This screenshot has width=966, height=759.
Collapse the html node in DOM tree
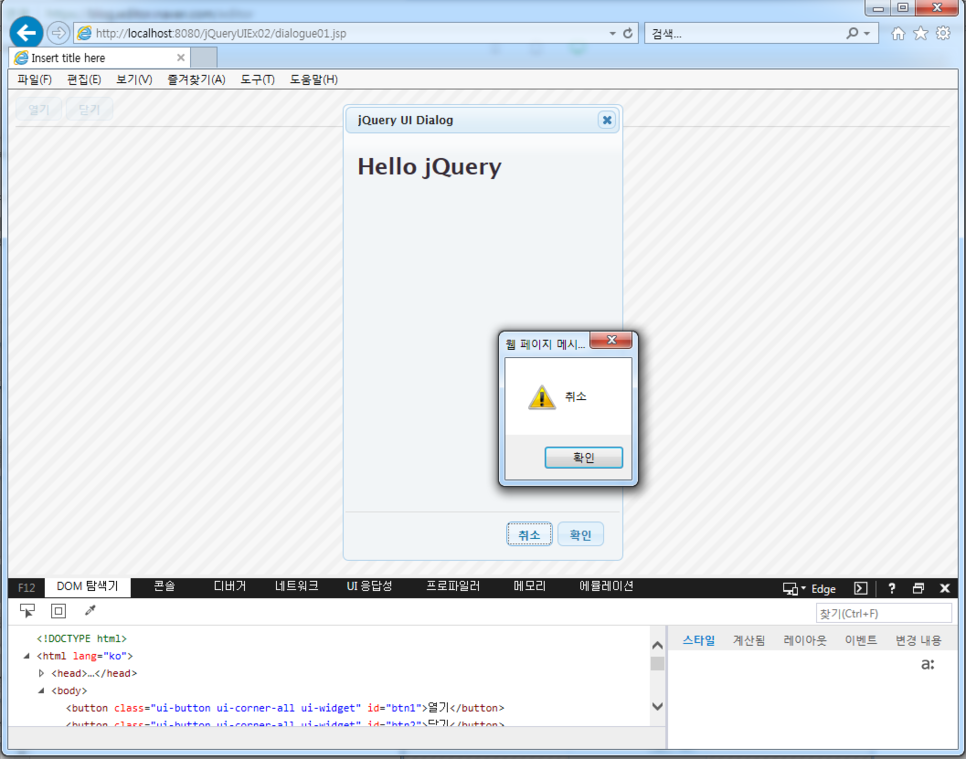pos(26,656)
